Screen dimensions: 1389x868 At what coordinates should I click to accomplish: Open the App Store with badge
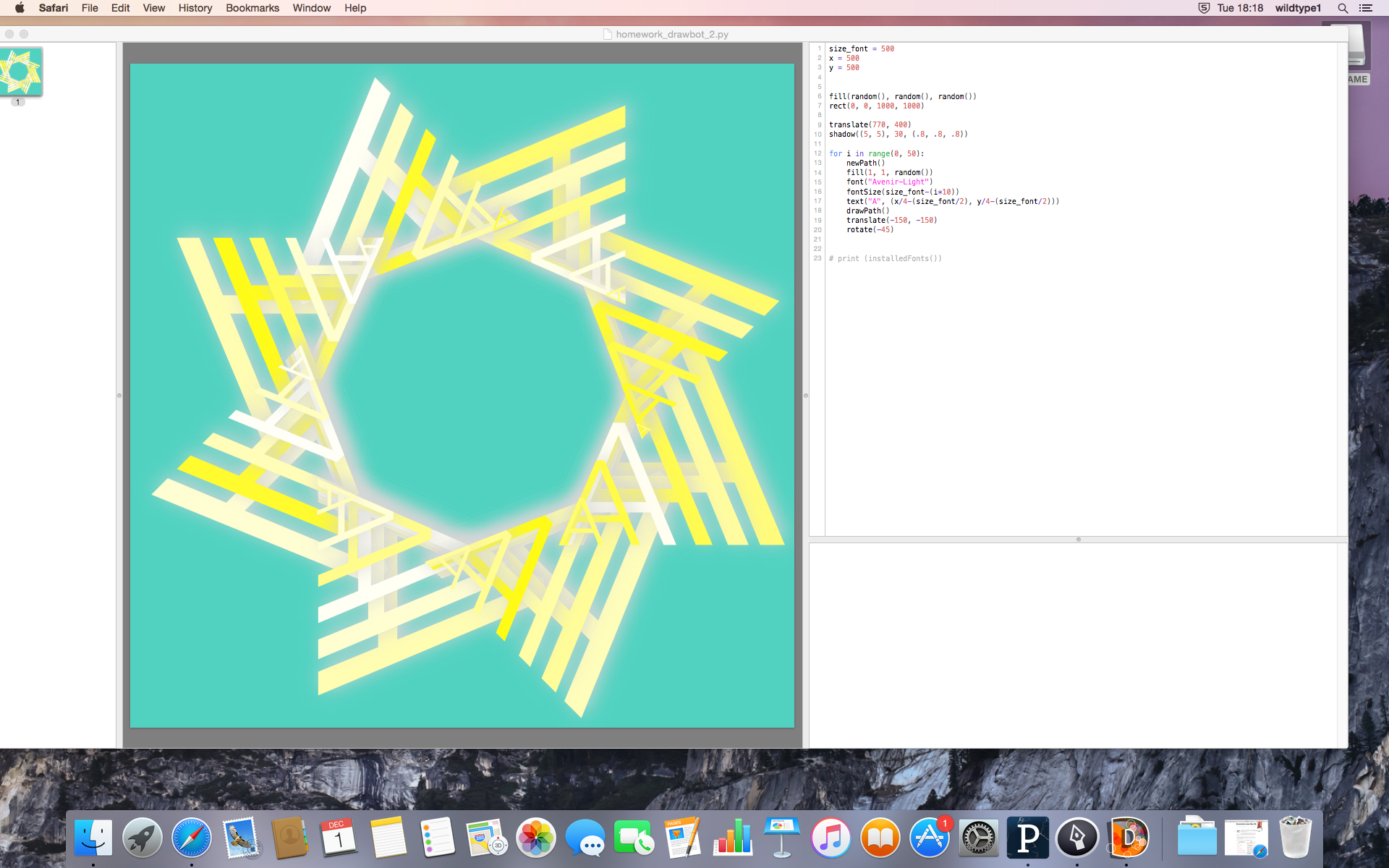click(x=930, y=838)
